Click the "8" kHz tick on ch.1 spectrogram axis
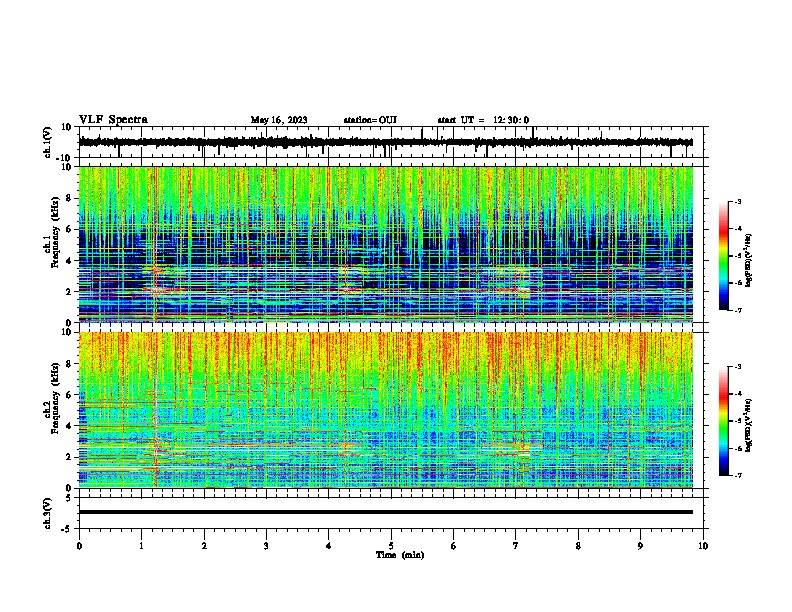792x612 pixels. point(69,198)
